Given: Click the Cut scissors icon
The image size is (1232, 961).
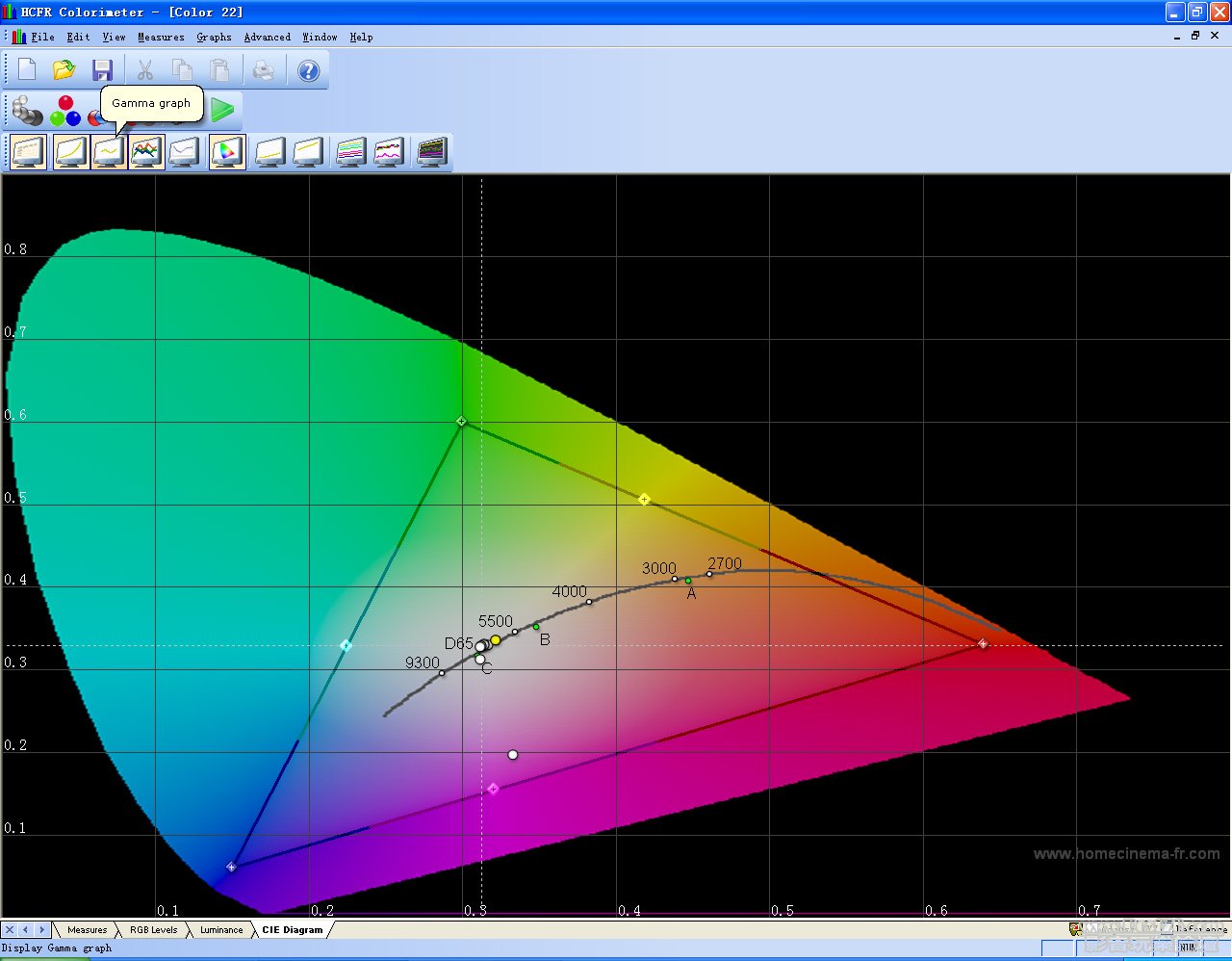Looking at the screenshot, I should [x=145, y=70].
